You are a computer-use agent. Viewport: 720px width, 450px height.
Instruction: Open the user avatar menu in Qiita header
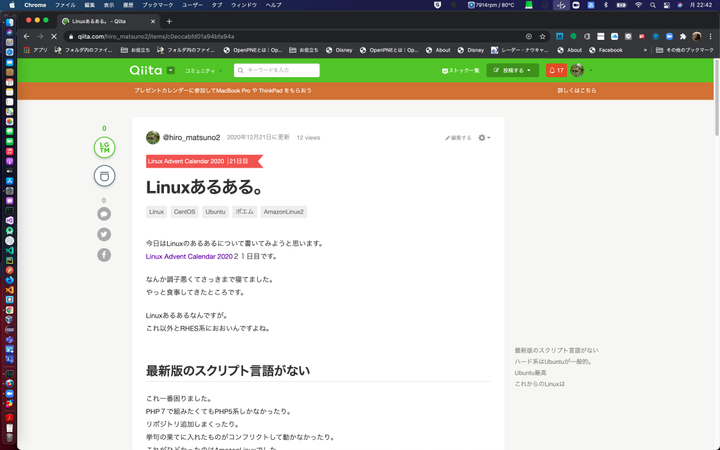pos(577,70)
